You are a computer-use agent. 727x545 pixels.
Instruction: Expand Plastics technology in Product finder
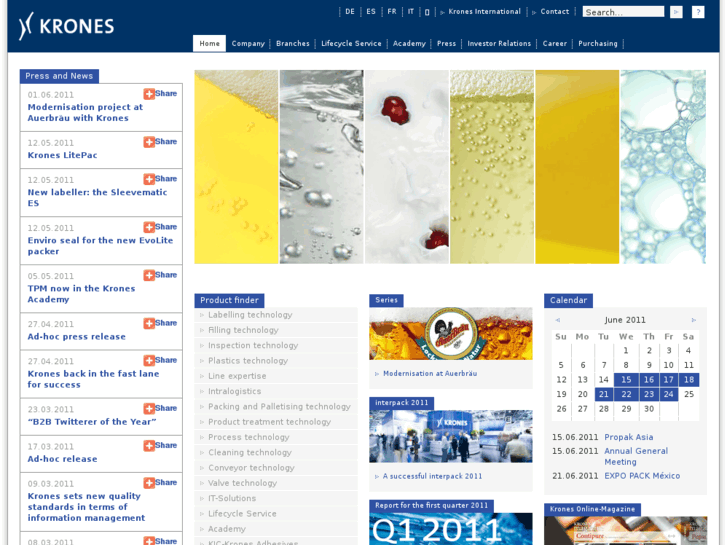point(276,361)
